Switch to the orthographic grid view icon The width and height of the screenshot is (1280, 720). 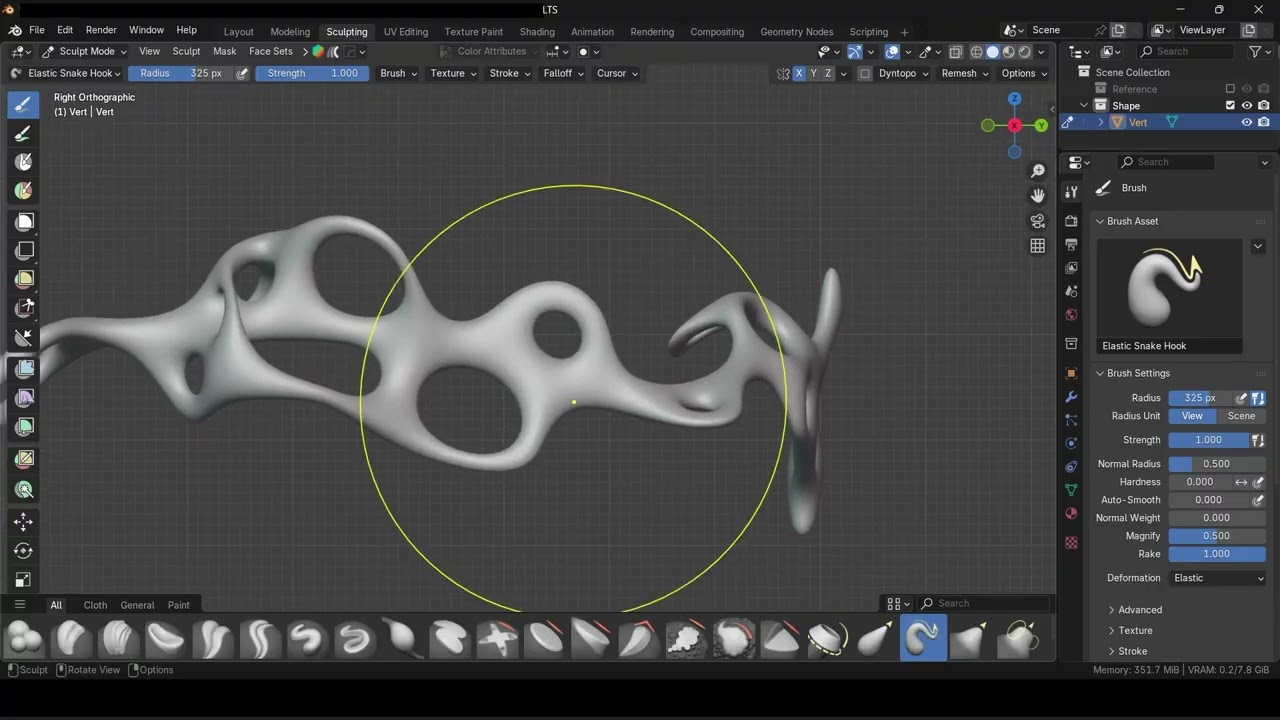pyautogui.click(x=1038, y=246)
